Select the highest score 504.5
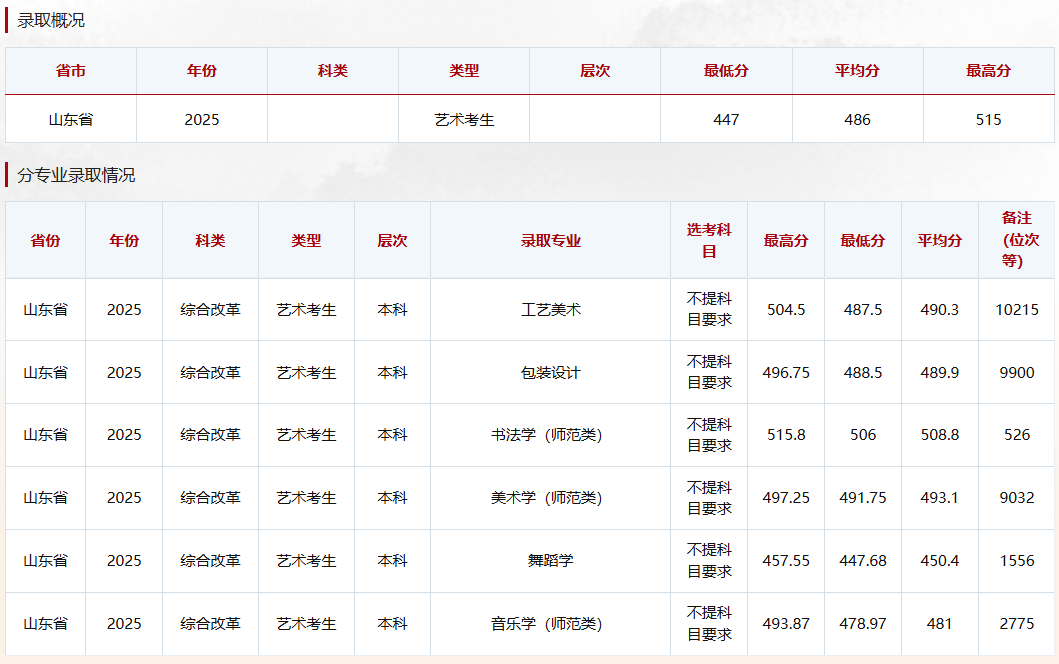Screen dimensions: 1059x664 click(786, 310)
